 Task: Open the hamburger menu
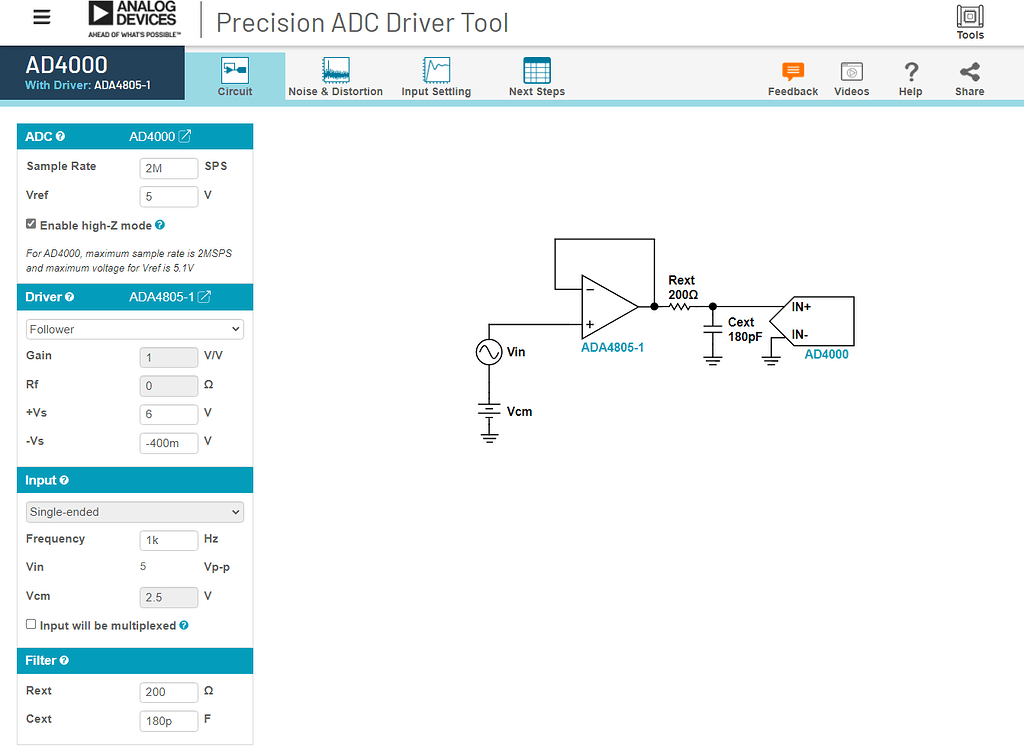tap(41, 17)
